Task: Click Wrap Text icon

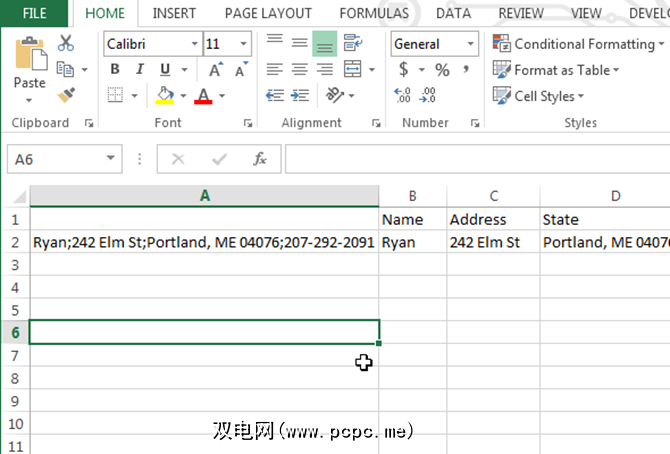Action: pyautogui.click(x=353, y=43)
